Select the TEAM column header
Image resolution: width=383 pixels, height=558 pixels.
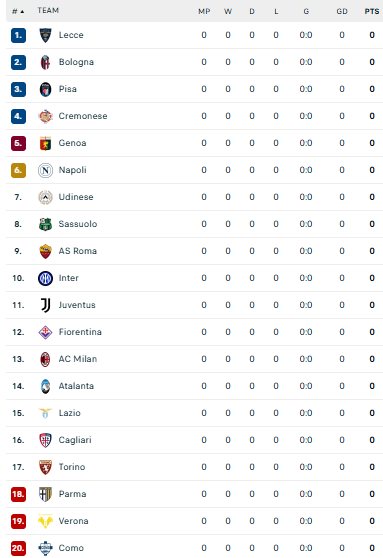coord(48,10)
